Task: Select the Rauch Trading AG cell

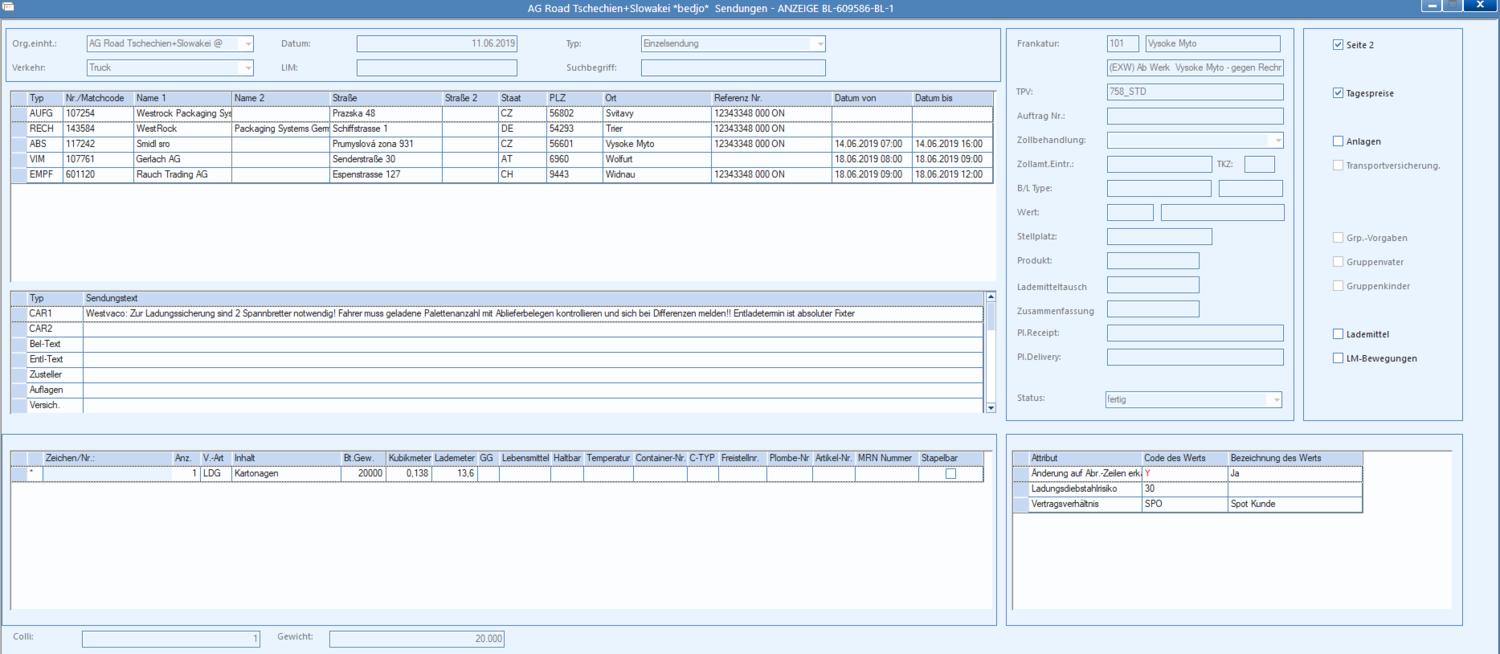Action: [x=183, y=175]
